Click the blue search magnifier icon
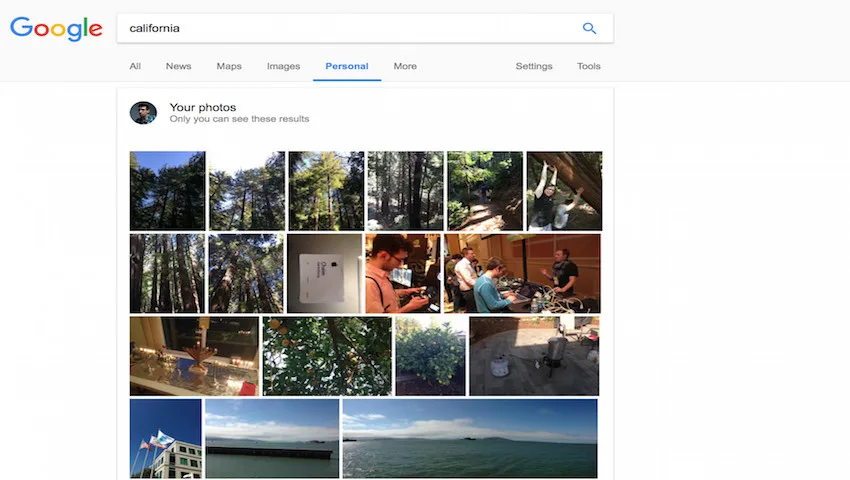Image resolution: width=850 pixels, height=480 pixels. coord(589,28)
